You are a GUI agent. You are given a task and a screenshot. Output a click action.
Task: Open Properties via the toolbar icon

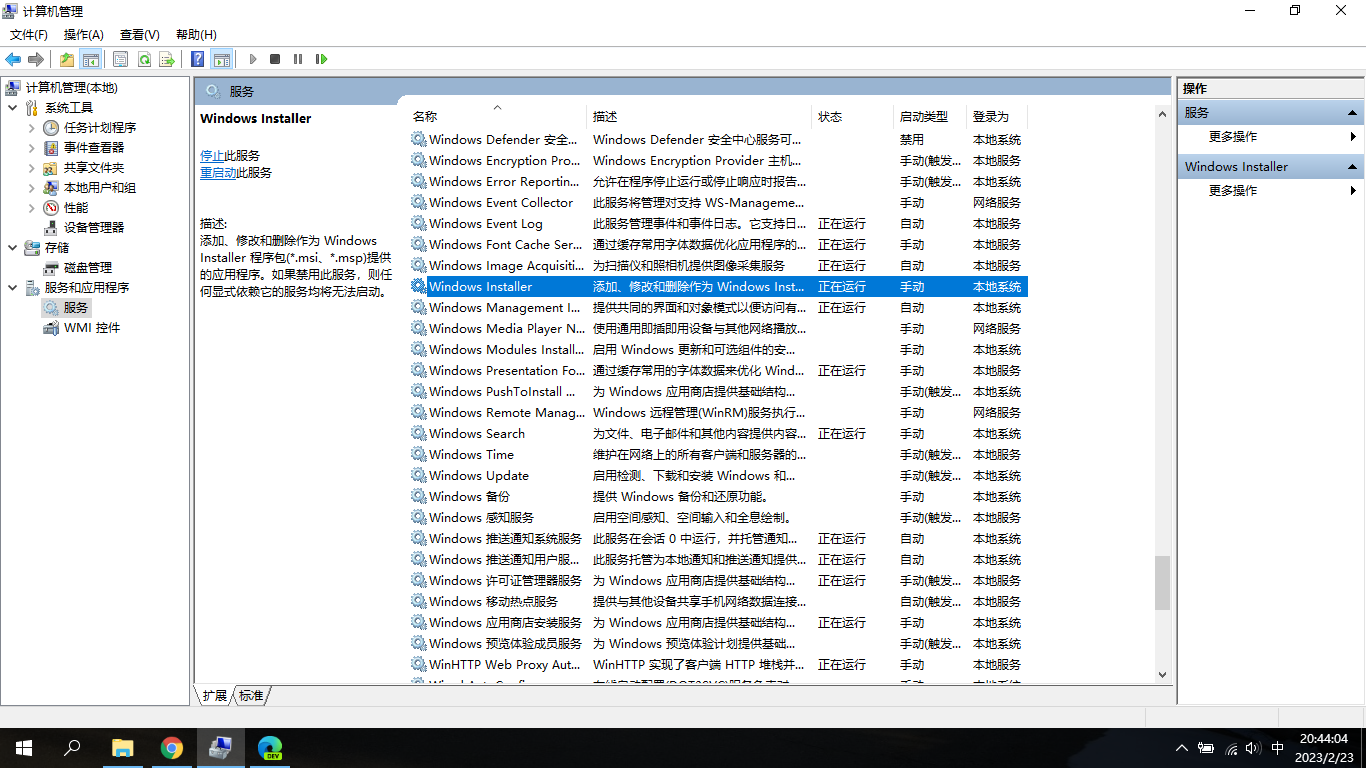pyautogui.click(x=121, y=59)
